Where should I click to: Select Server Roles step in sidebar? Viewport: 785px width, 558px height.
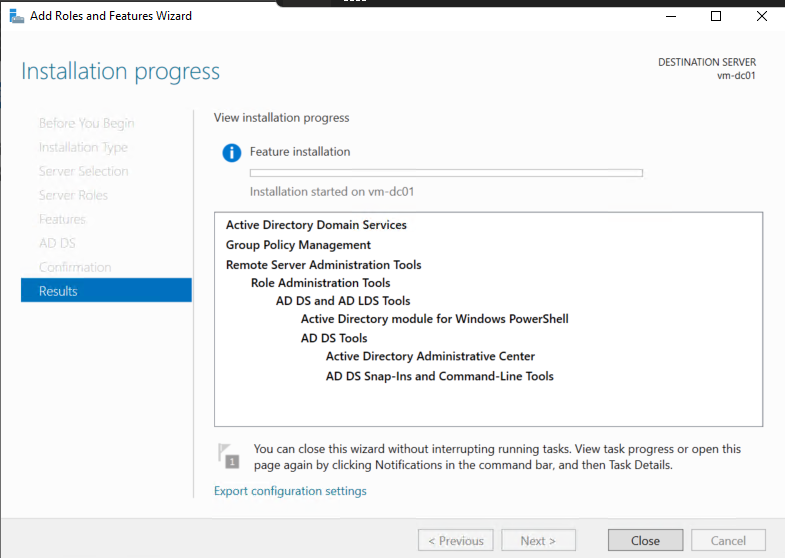(x=73, y=195)
